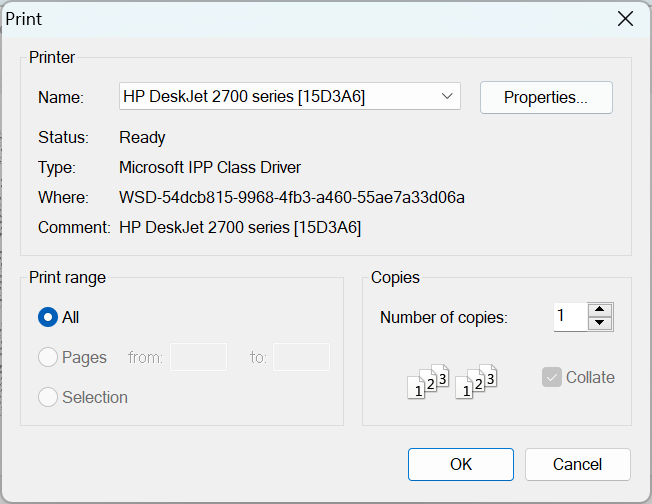Pick the Selection radio button
This screenshot has height=504, width=652.
(x=48, y=397)
